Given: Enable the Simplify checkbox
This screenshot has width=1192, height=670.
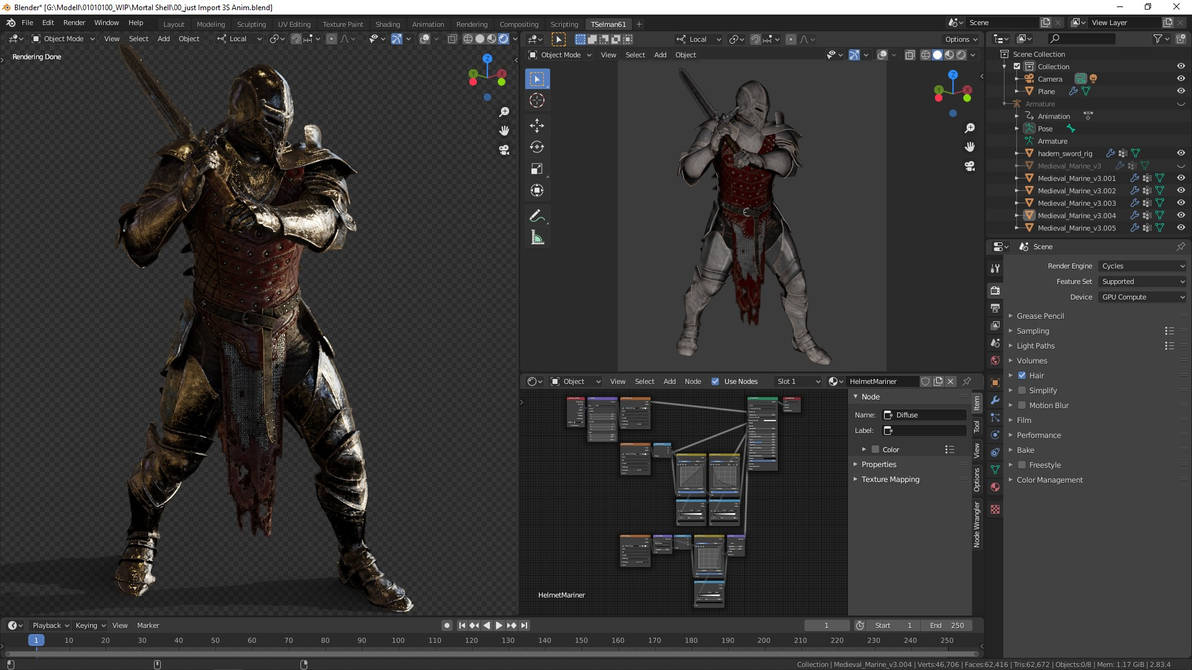Looking at the screenshot, I should pyautogui.click(x=1022, y=390).
